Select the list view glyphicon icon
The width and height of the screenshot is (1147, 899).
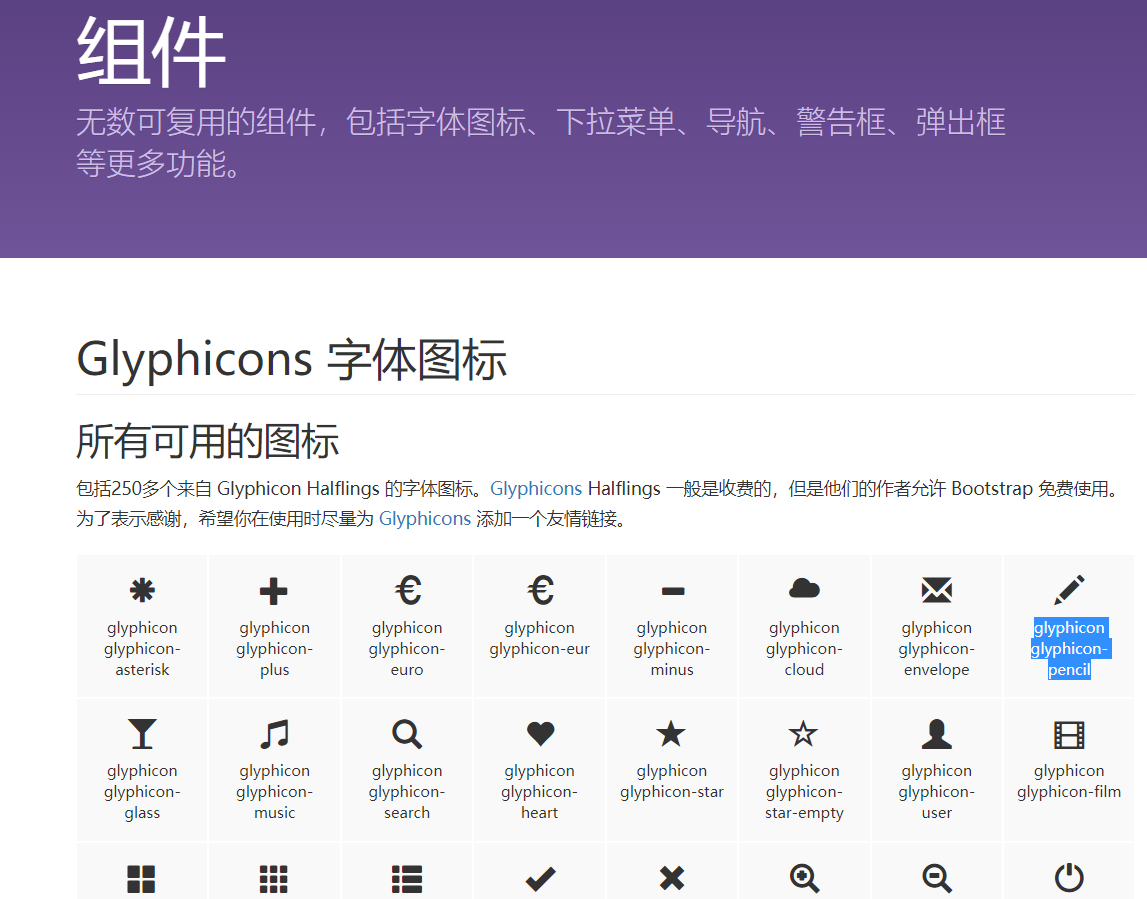[407, 879]
